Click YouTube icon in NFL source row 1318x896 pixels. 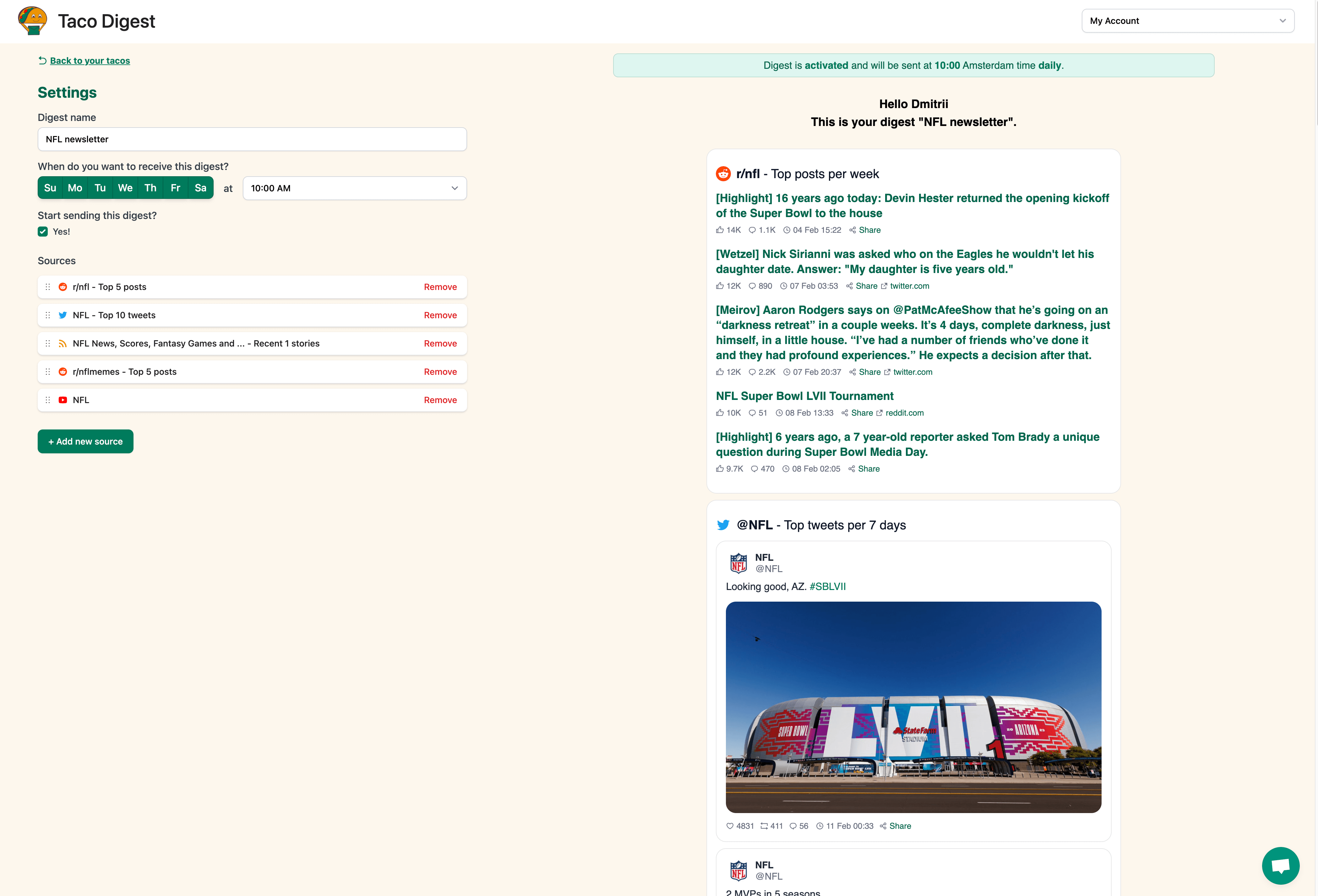63,400
